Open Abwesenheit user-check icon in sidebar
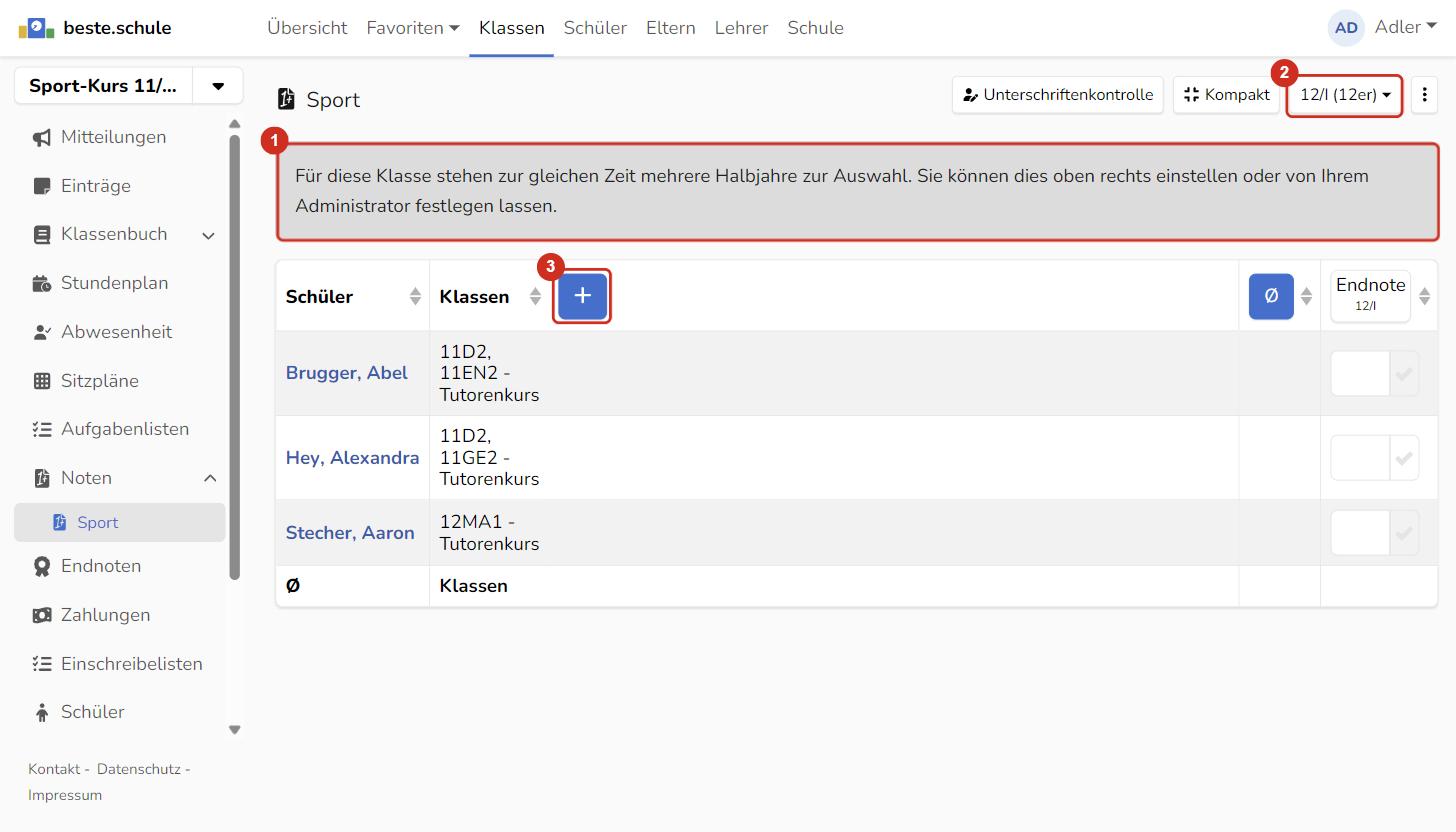Screen dimensions: 1456x832 (41, 332)
